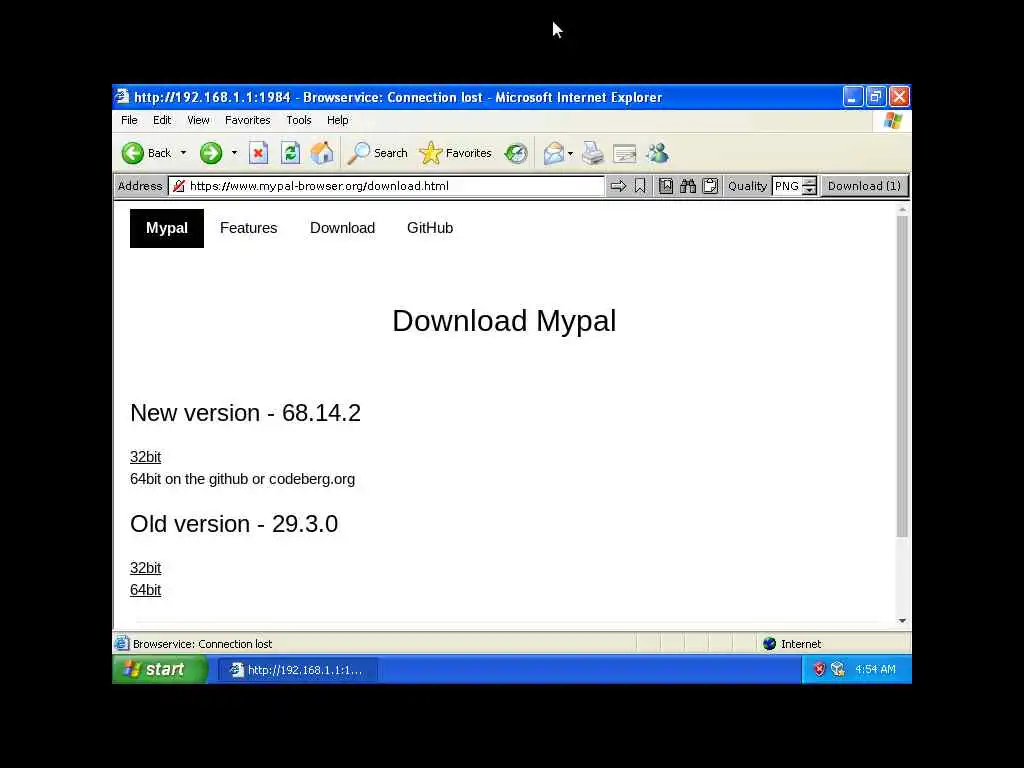Open the Edit menu
The image size is (1024, 768).
162,120
